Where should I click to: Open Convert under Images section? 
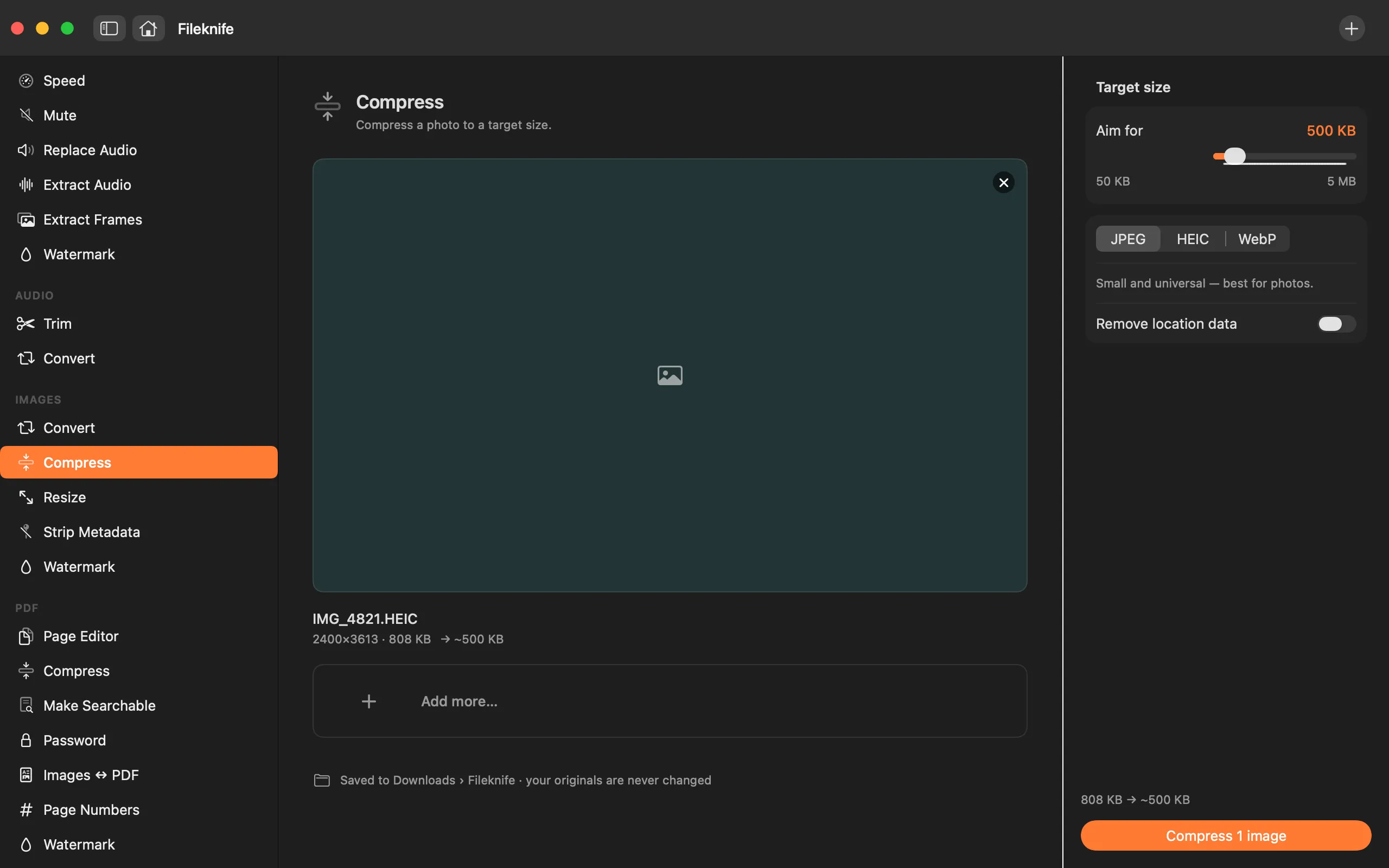pyautogui.click(x=139, y=428)
